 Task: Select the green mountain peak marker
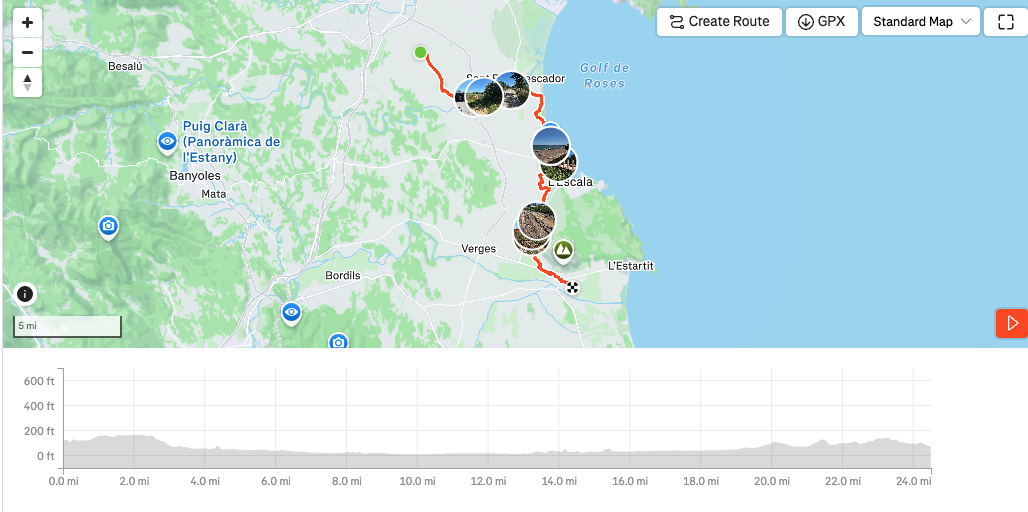563,250
